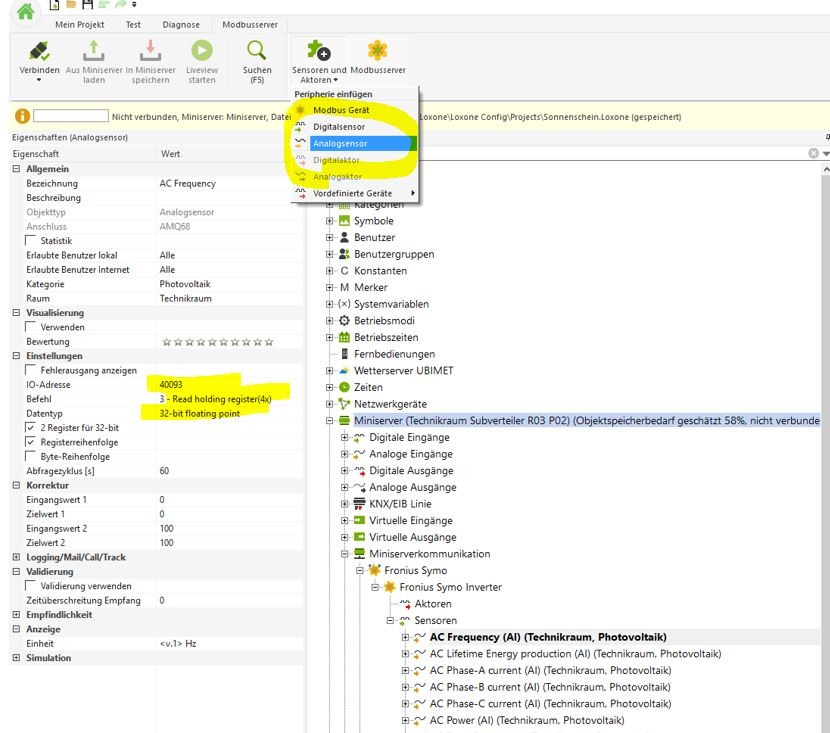Collapse the Allgemein property group
830x733 pixels.
point(16,168)
